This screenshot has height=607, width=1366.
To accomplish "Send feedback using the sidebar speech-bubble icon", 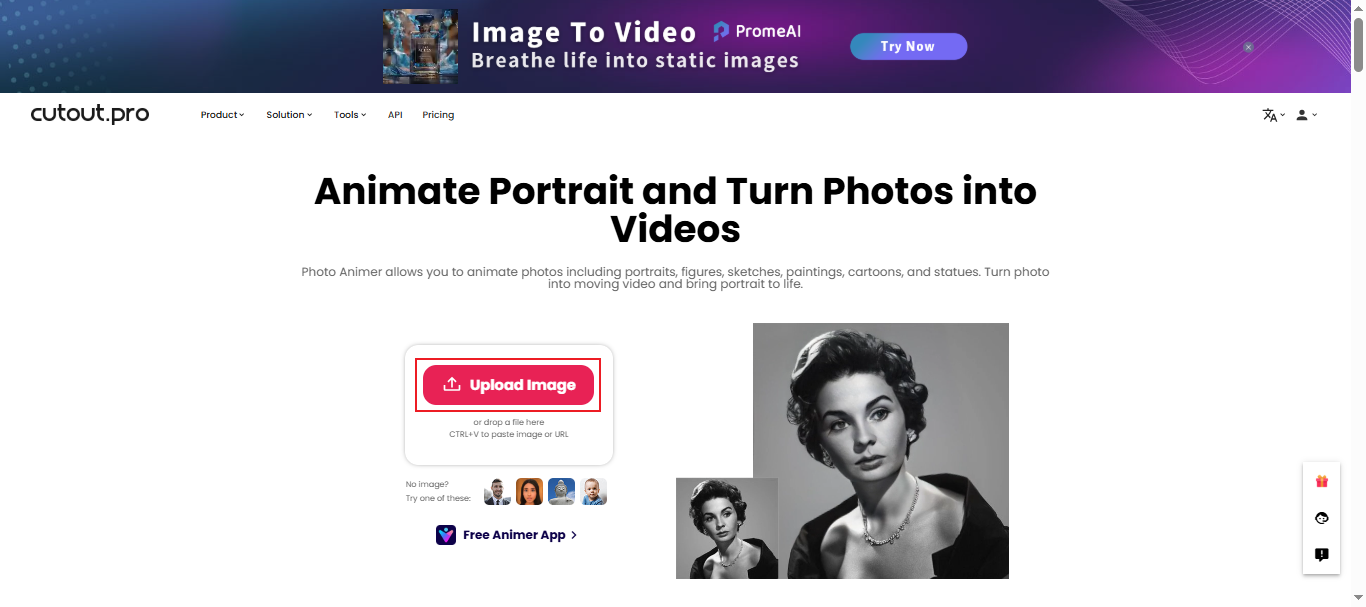I will point(1321,554).
